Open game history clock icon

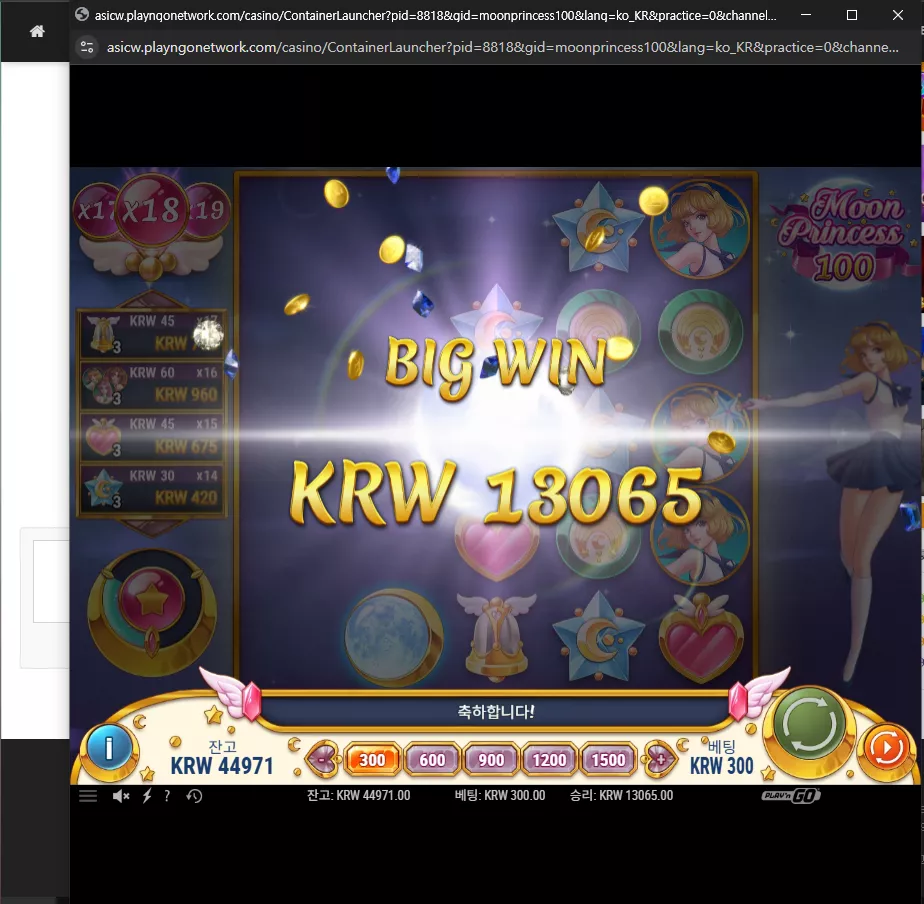coord(194,796)
